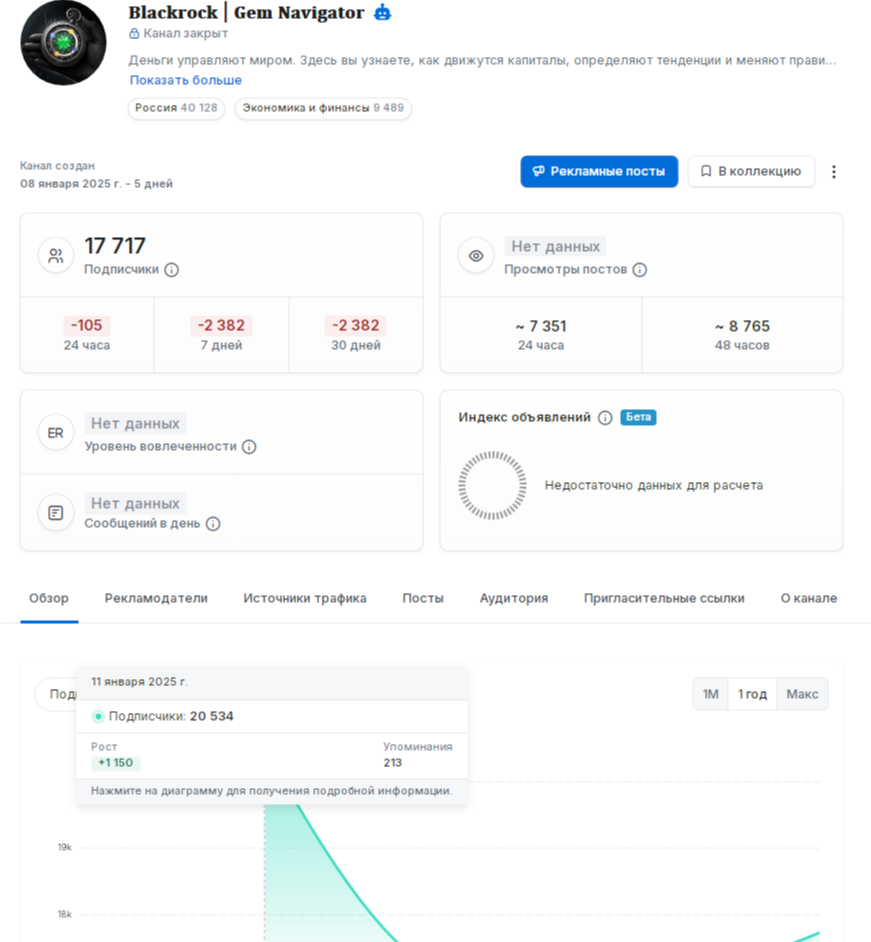Select the '1 год' chart range
Image resolution: width=871 pixels, height=942 pixels.
point(753,694)
